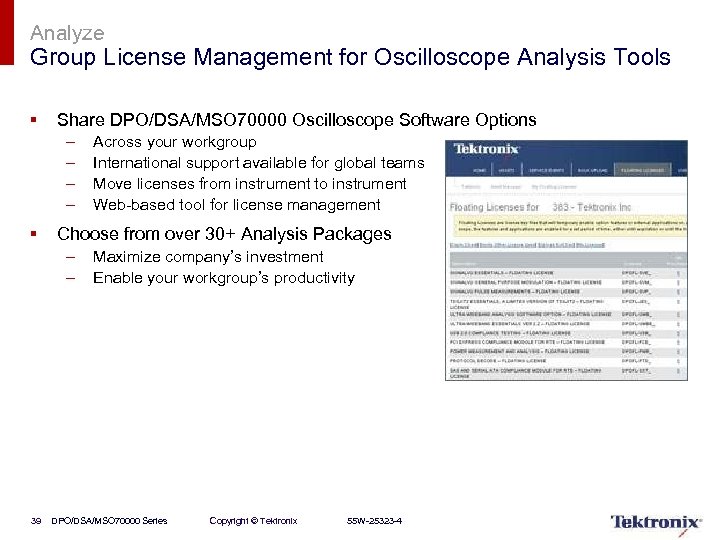Switch to the SERVICE EVENTS tab
This screenshot has width=720, height=540.
click(546, 170)
